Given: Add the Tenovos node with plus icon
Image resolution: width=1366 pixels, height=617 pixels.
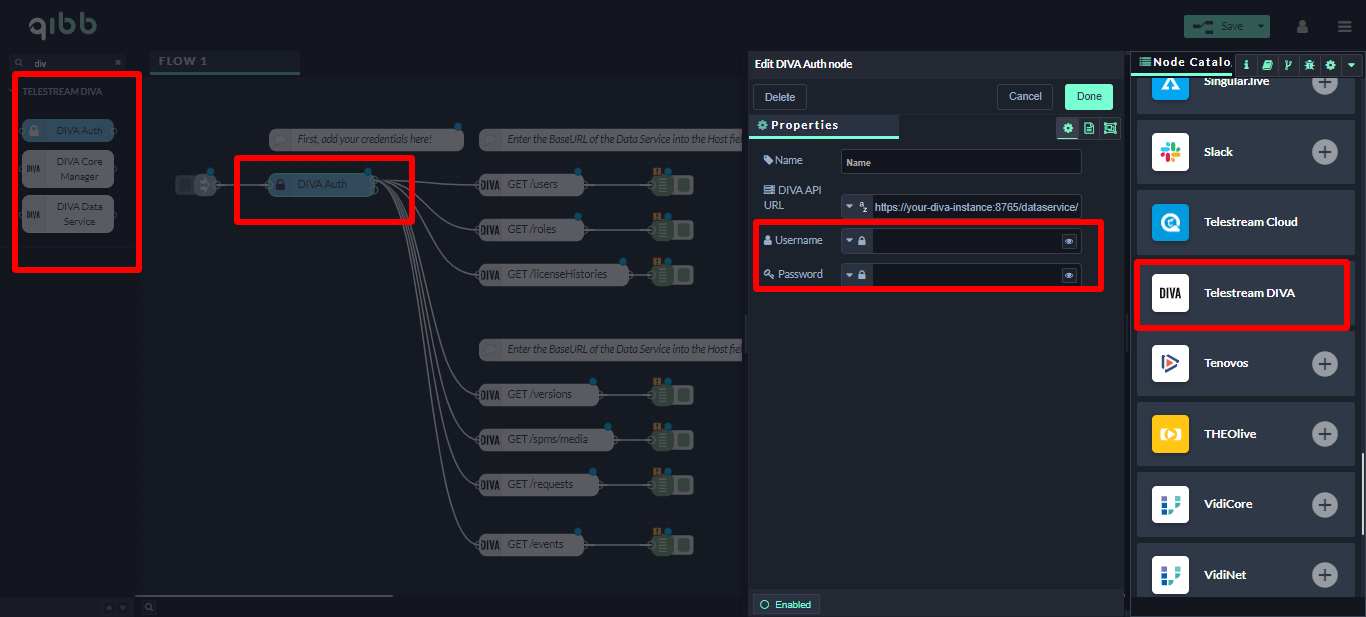Looking at the screenshot, I should point(1324,363).
